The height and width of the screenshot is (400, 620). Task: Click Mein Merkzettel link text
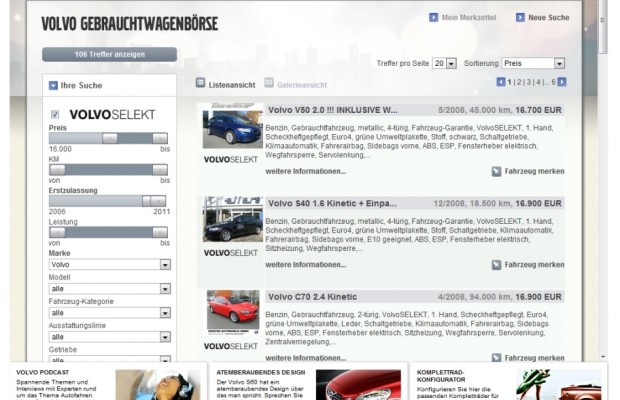pos(469,17)
